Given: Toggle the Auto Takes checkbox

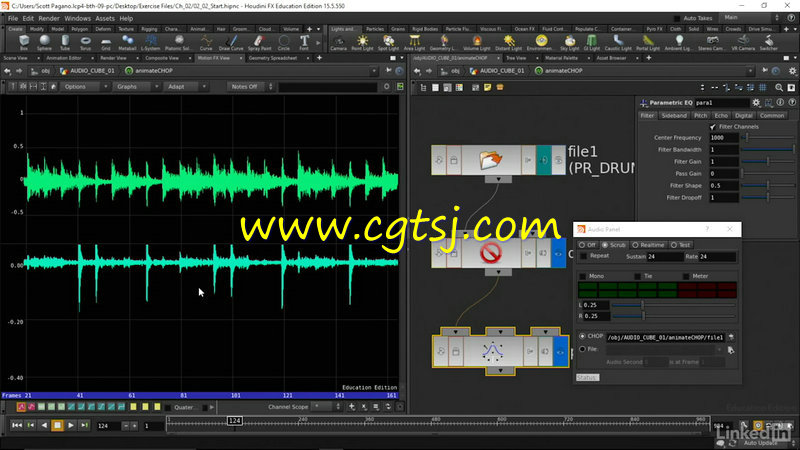Looking at the screenshot, I should pyautogui.click(x=677, y=18).
